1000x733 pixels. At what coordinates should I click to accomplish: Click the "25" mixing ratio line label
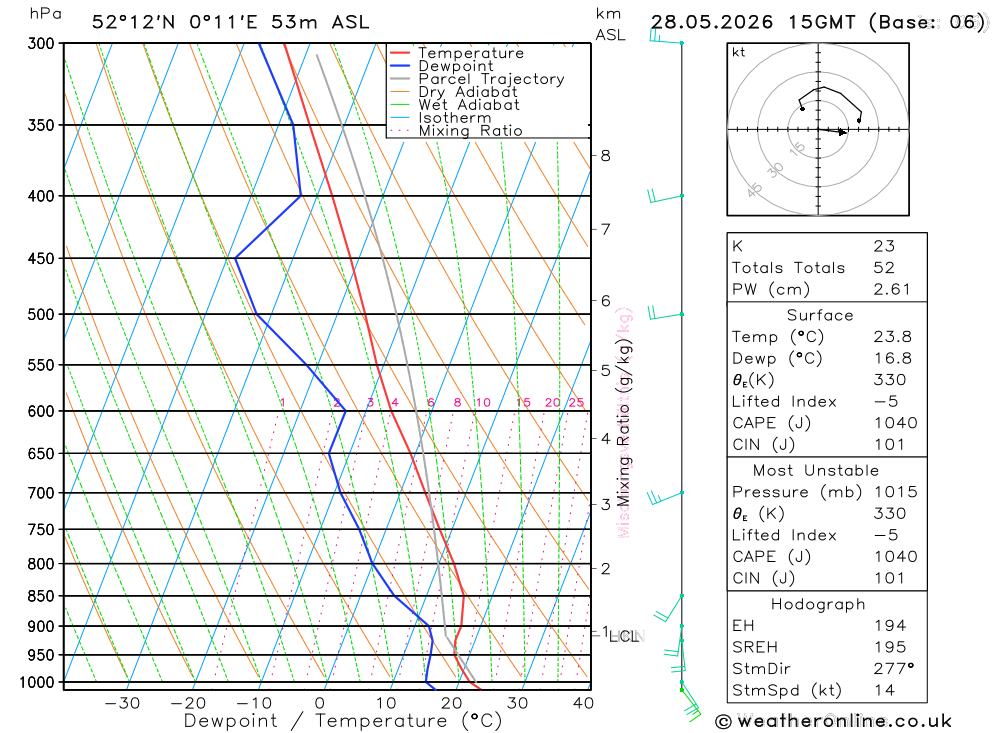577,403
